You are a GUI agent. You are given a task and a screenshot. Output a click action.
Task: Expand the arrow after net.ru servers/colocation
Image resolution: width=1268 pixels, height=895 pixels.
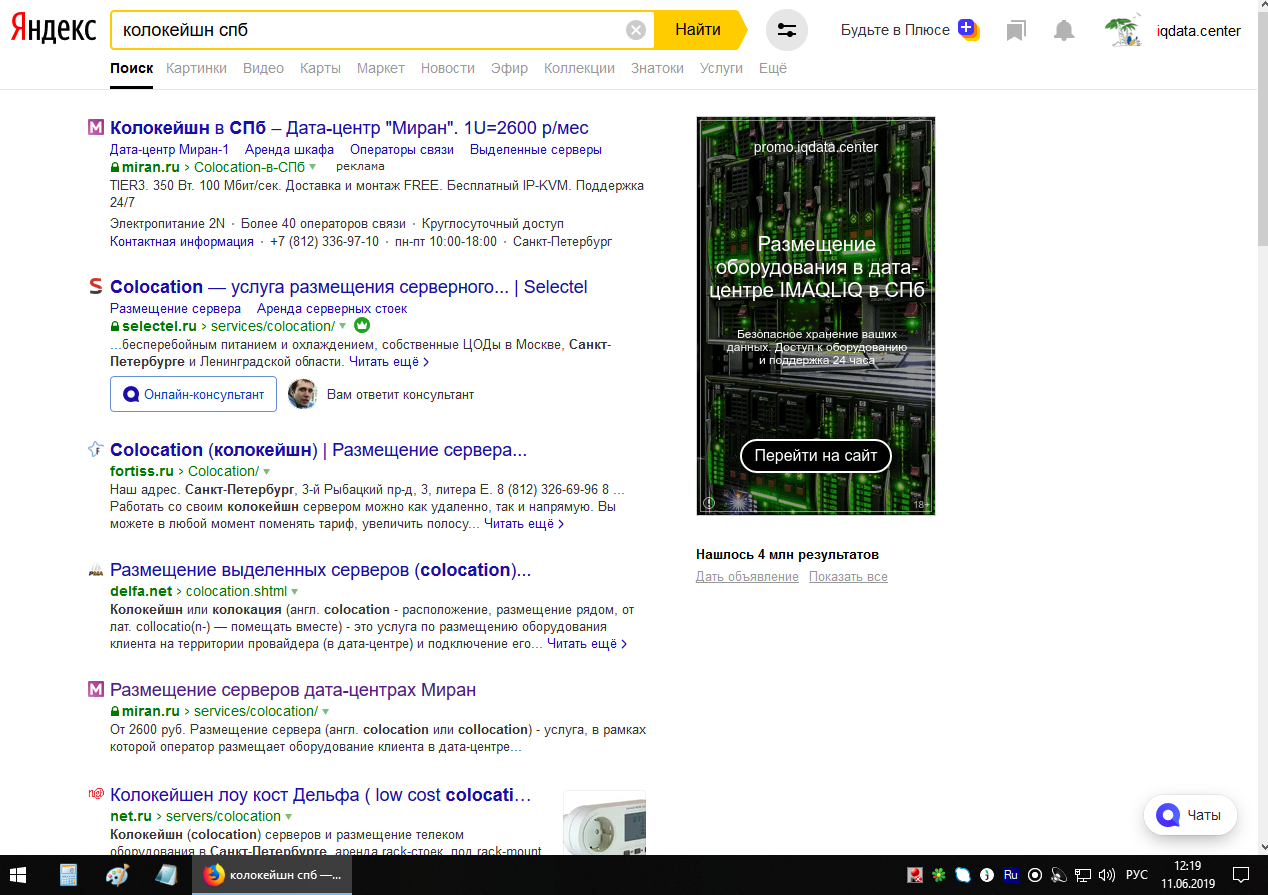[x=289, y=817]
